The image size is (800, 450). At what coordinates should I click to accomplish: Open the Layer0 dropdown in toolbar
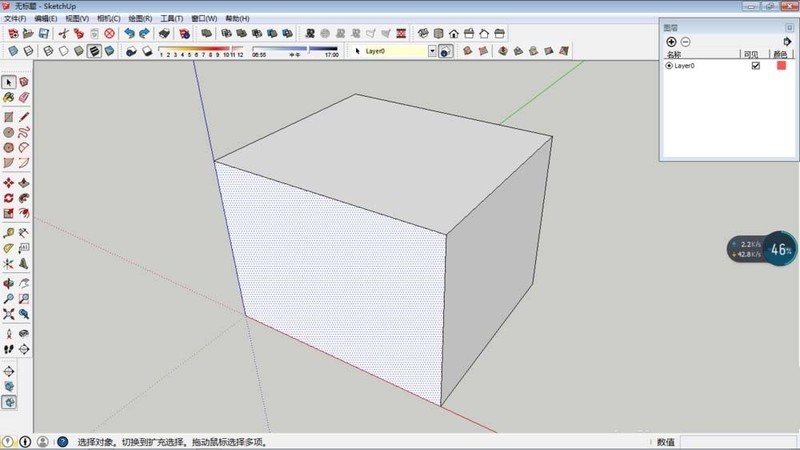[433, 51]
